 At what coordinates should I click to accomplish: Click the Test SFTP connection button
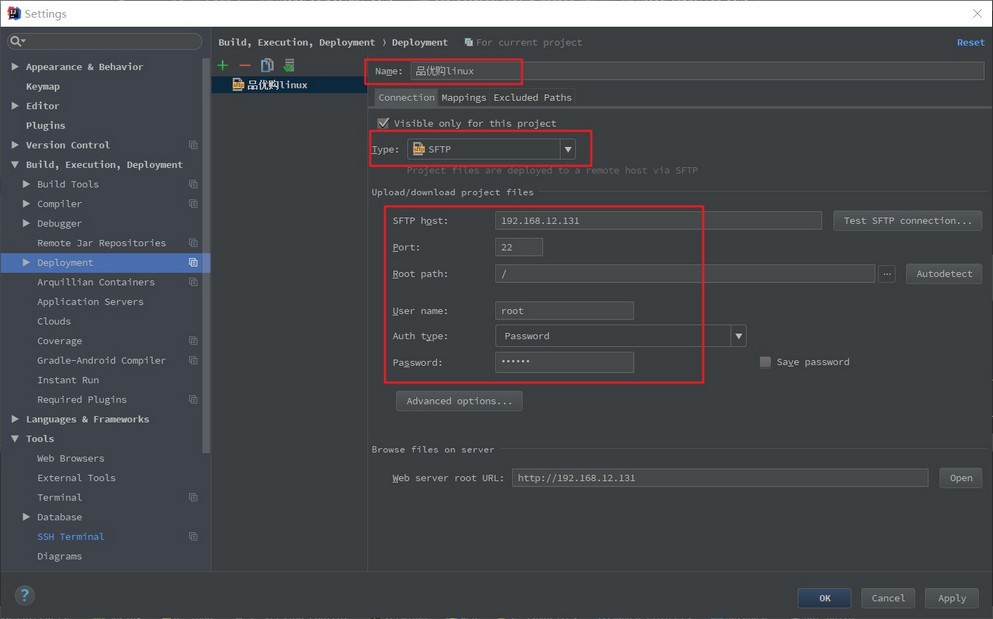coord(908,220)
